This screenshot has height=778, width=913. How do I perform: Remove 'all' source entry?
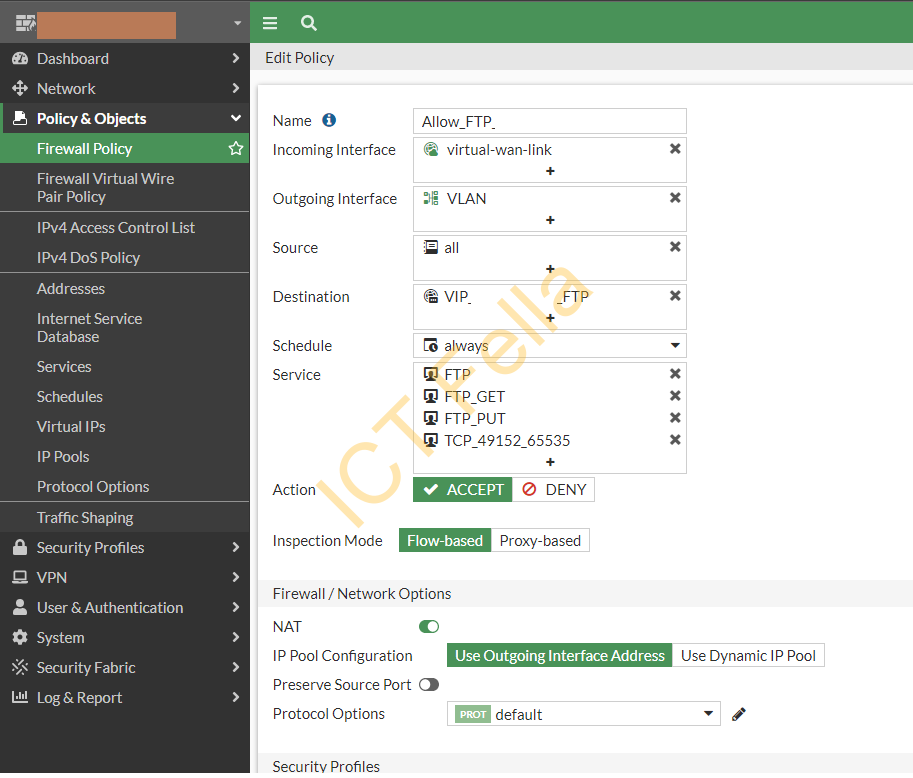tap(675, 246)
